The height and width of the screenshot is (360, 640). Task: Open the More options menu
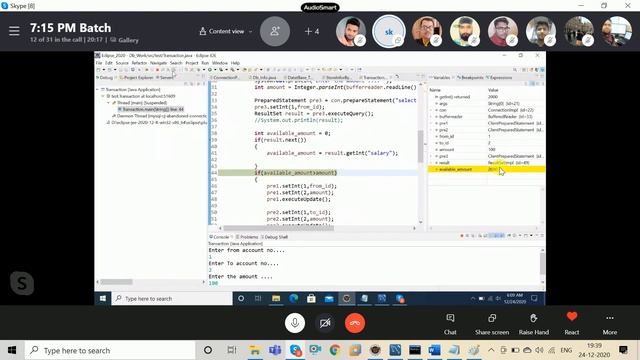click(x=610, y=324)
